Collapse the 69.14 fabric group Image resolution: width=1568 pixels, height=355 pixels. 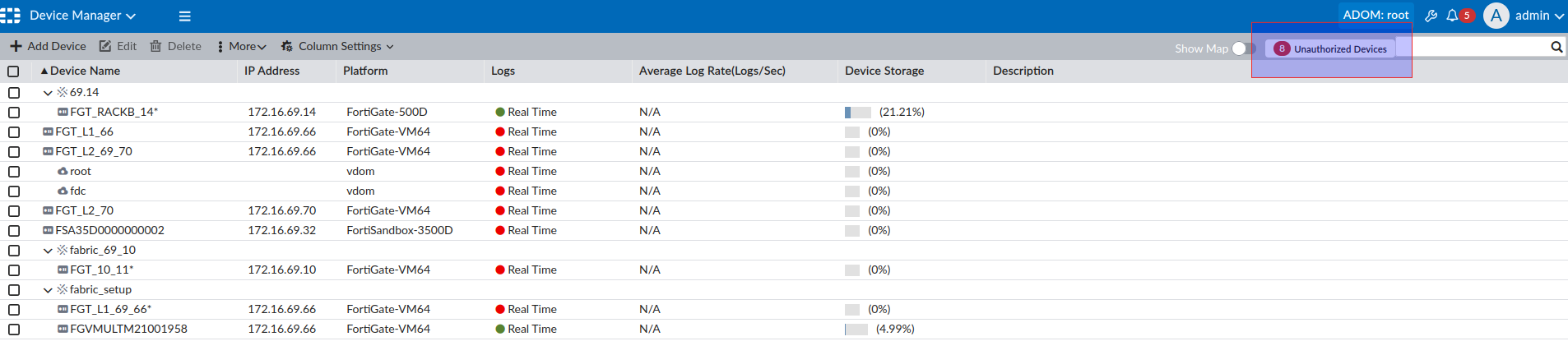coord(48,93)
